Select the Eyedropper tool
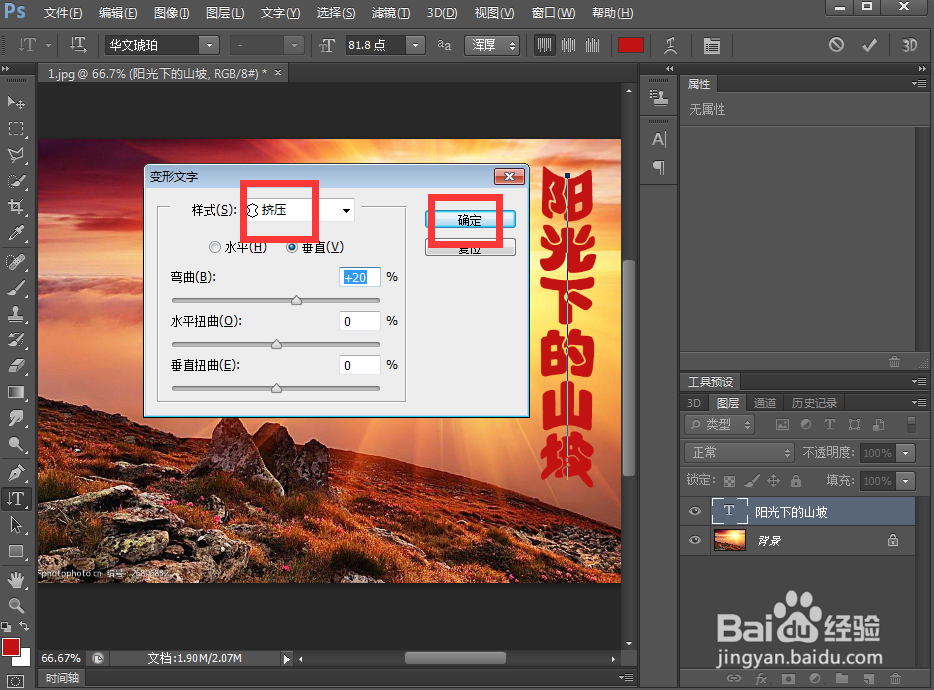 point(14,234)
